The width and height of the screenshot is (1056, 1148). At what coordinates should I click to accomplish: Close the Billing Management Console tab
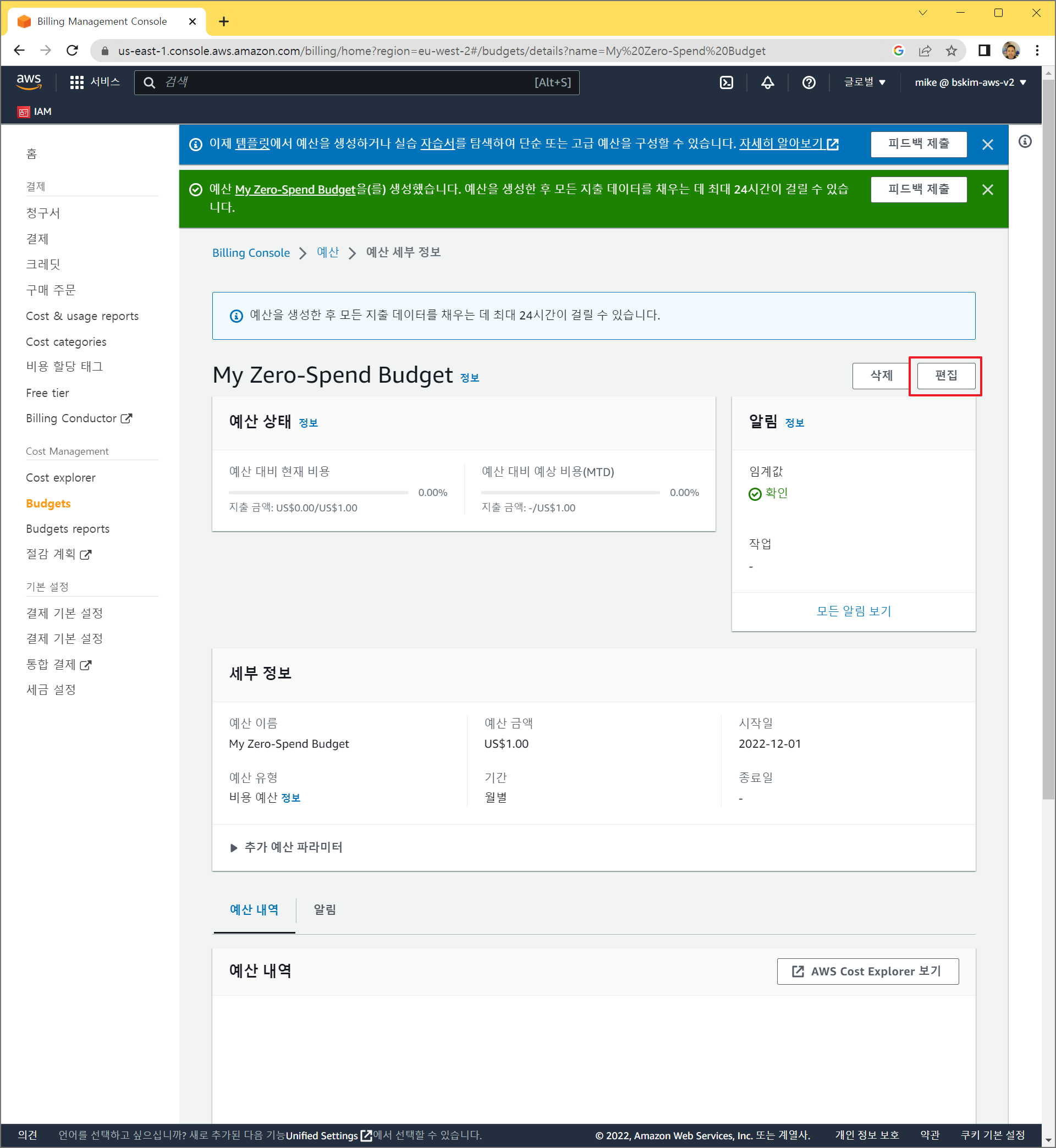[193, 21]
